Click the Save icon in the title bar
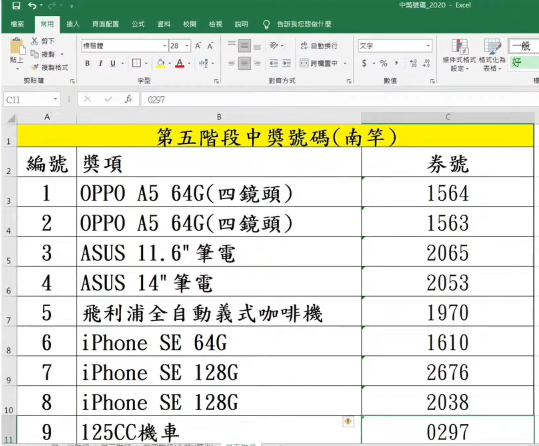Screen dimensions: 539x446 16,6
